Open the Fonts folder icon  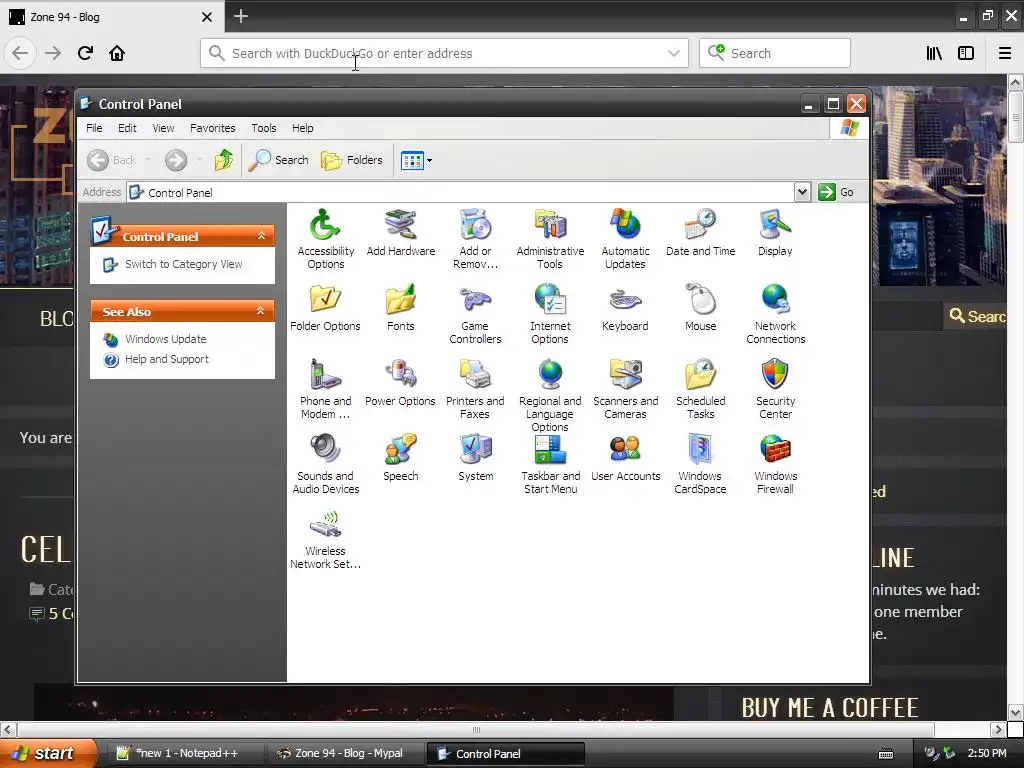coord(400,308)
